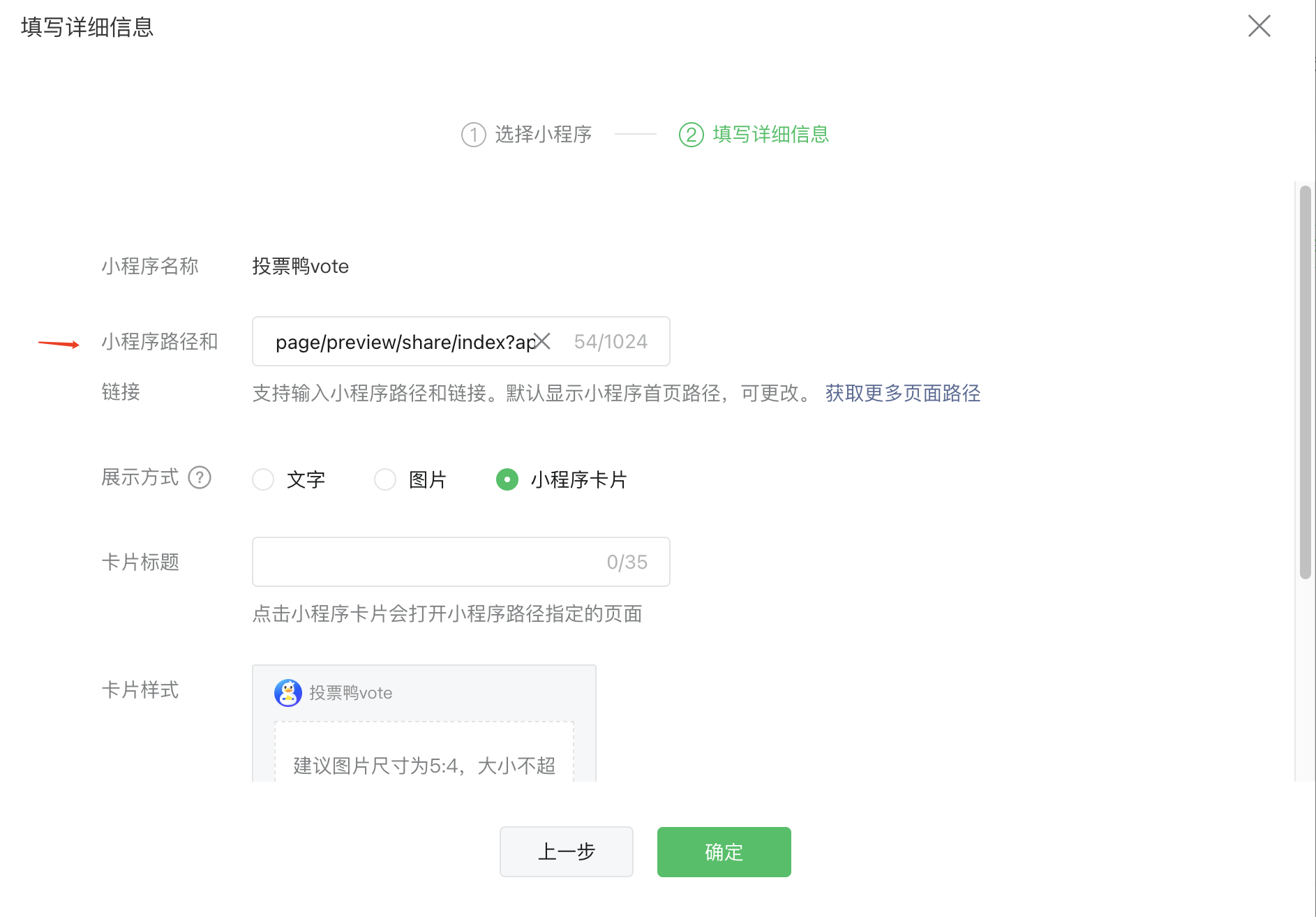The width and height of the screenshot is (1316, 917).
Task: Open the 获取更多页面路径 link
Action: pos(902,394)
